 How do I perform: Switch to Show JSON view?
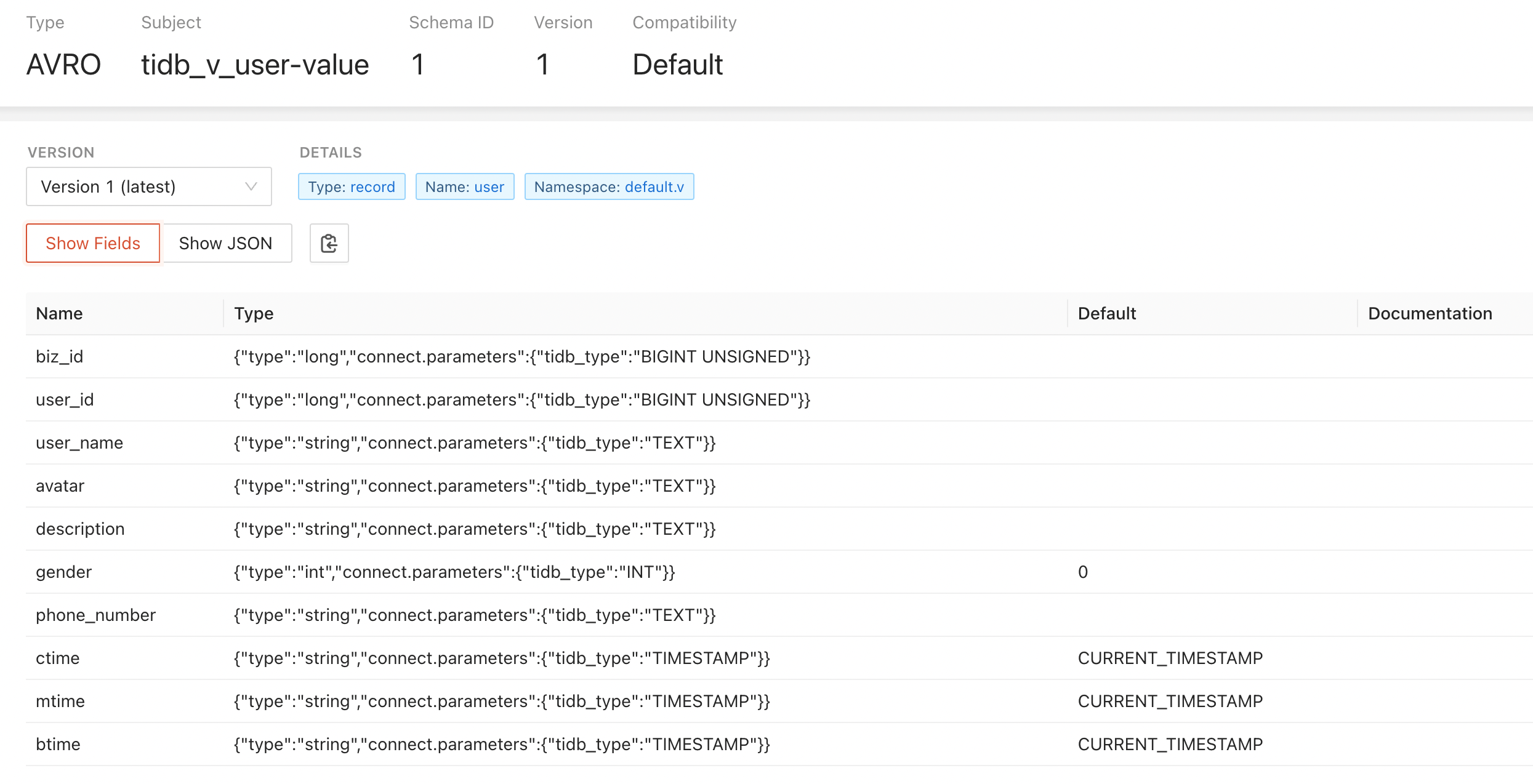(x=225, y=243)
